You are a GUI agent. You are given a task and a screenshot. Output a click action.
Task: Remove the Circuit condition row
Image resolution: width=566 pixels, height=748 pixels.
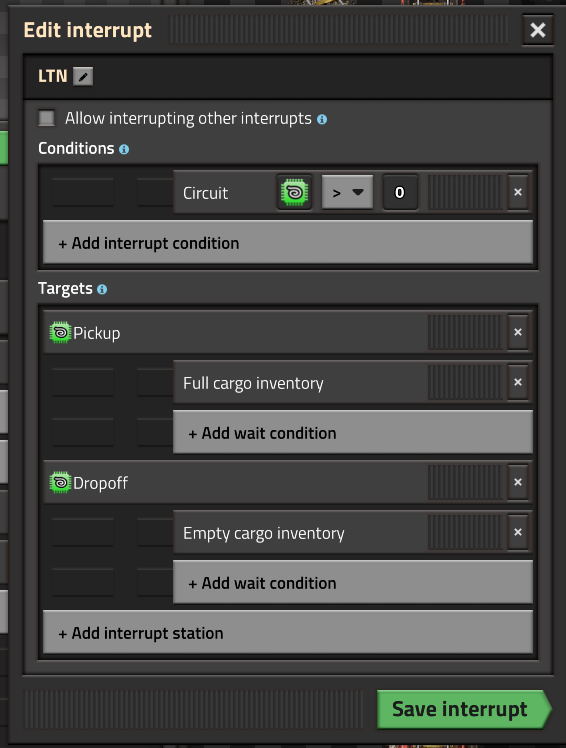518,192
